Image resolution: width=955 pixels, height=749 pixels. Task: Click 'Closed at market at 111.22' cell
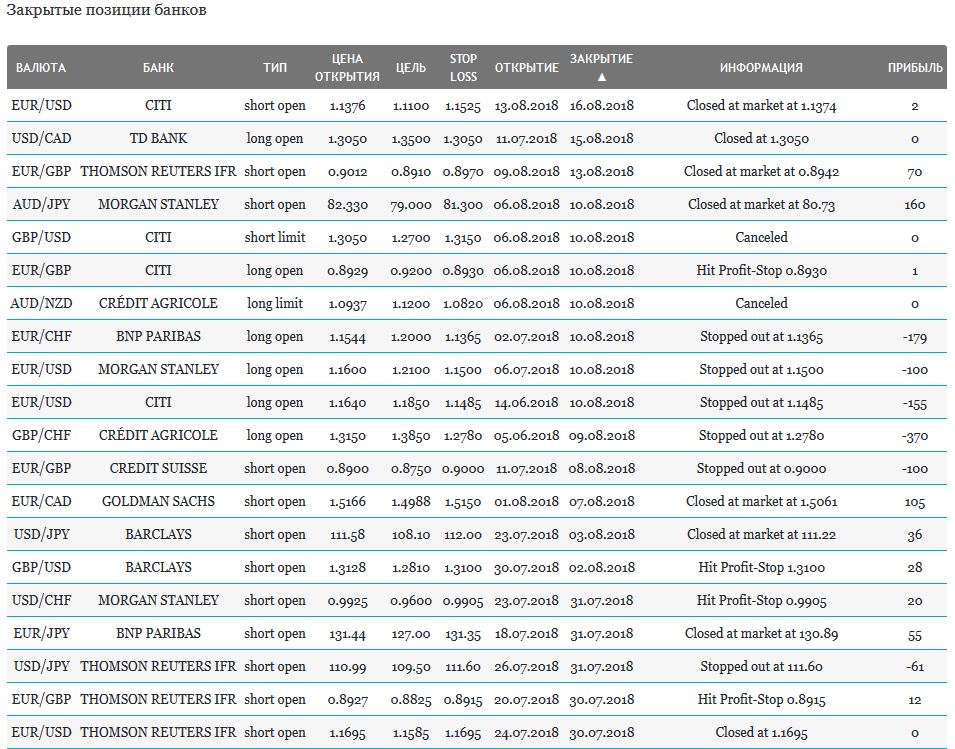(x=761, y=535)
